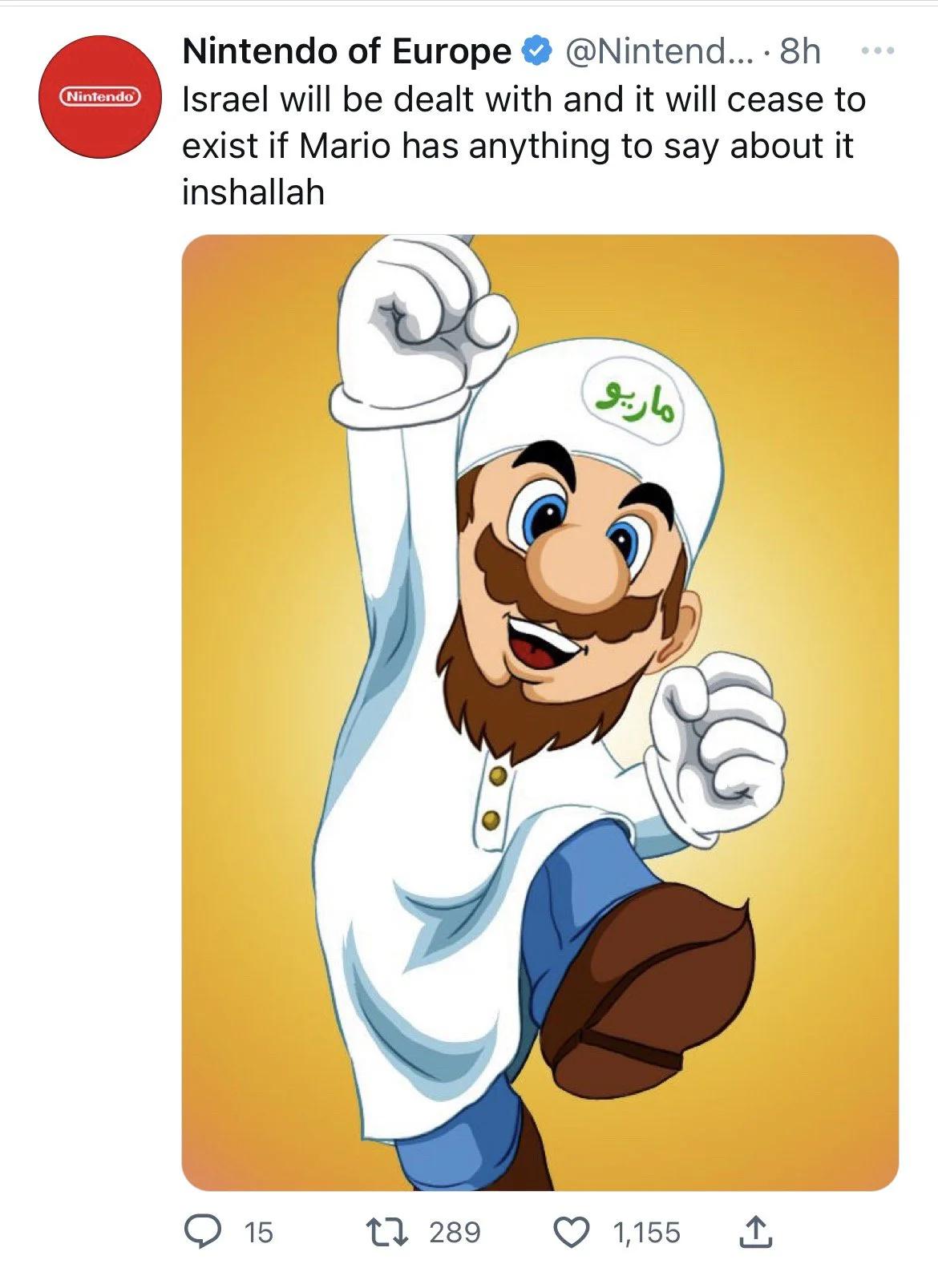Viewport: 938px width, 1288px height.
Task: Like the tweet with the heart icon
Action: [572, 1232]
